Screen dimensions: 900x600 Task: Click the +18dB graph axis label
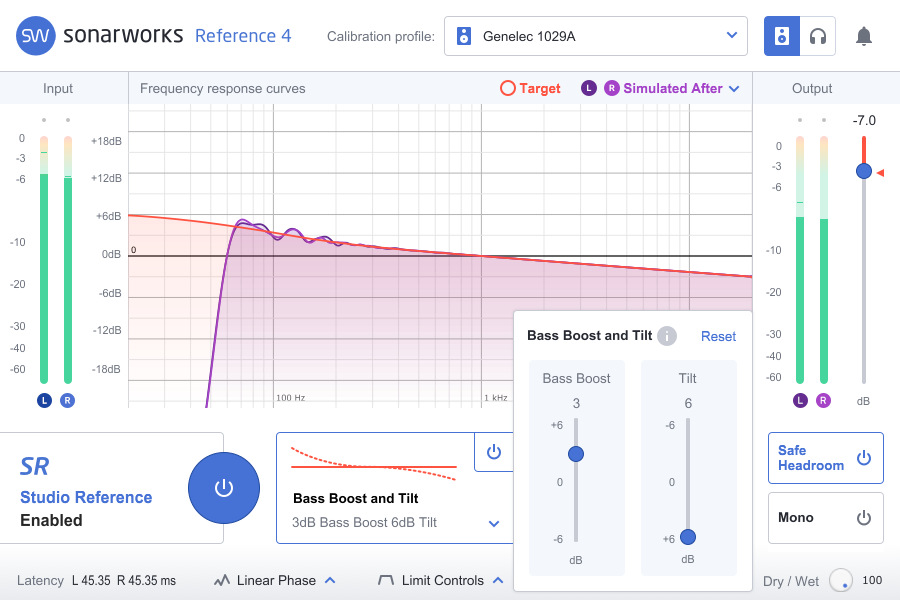(x=106, y=141)
